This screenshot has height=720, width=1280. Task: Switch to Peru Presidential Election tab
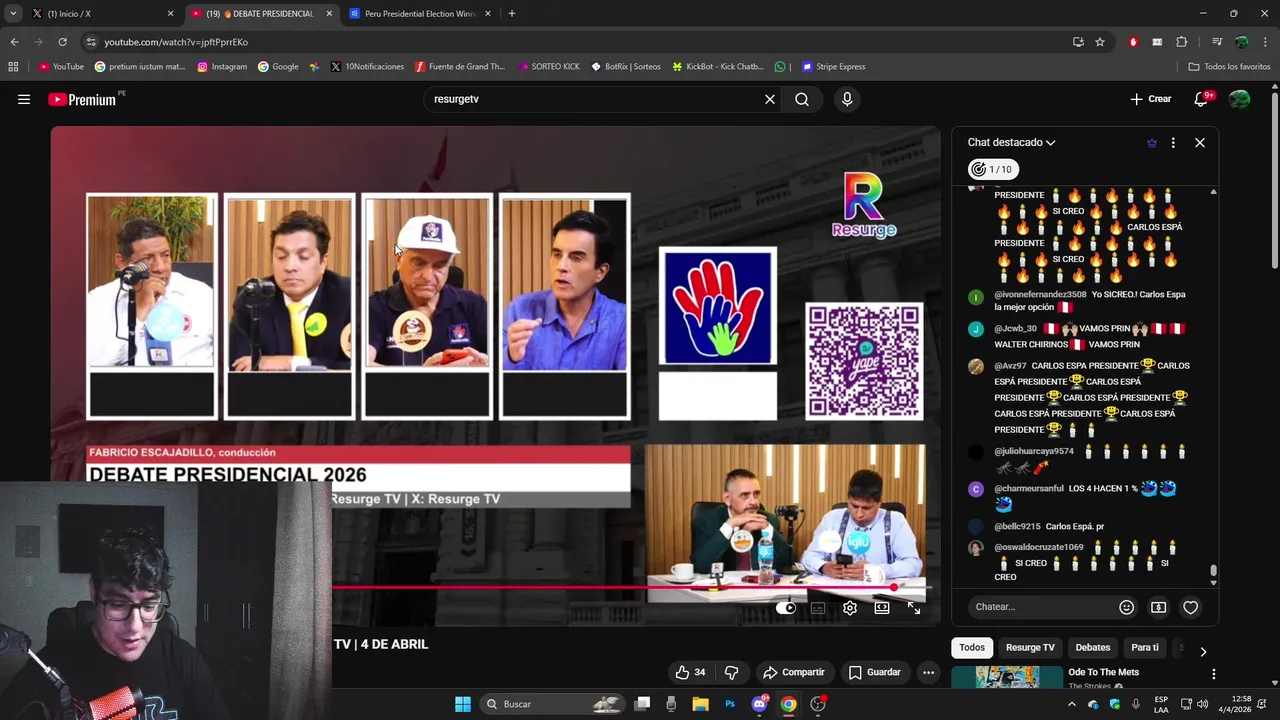(420, 14)
